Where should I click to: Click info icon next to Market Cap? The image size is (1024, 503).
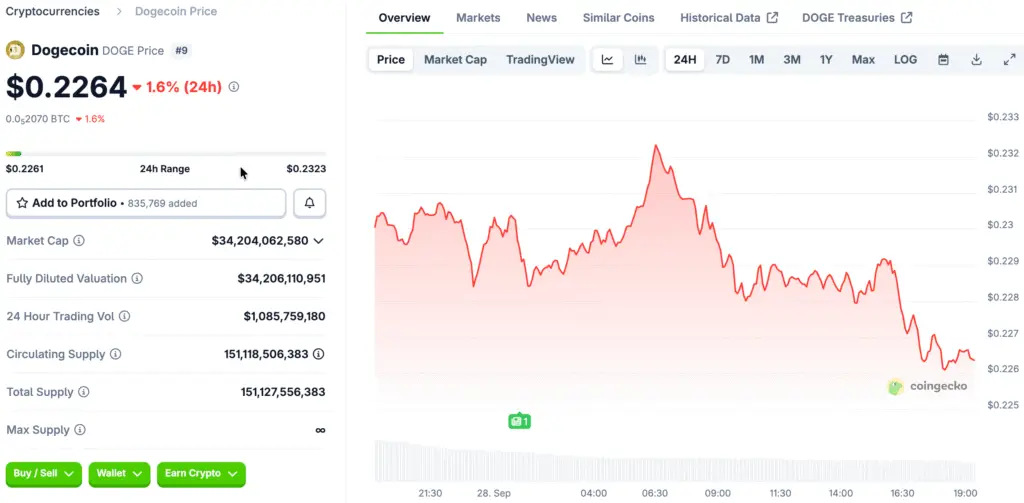pos(79,241)
